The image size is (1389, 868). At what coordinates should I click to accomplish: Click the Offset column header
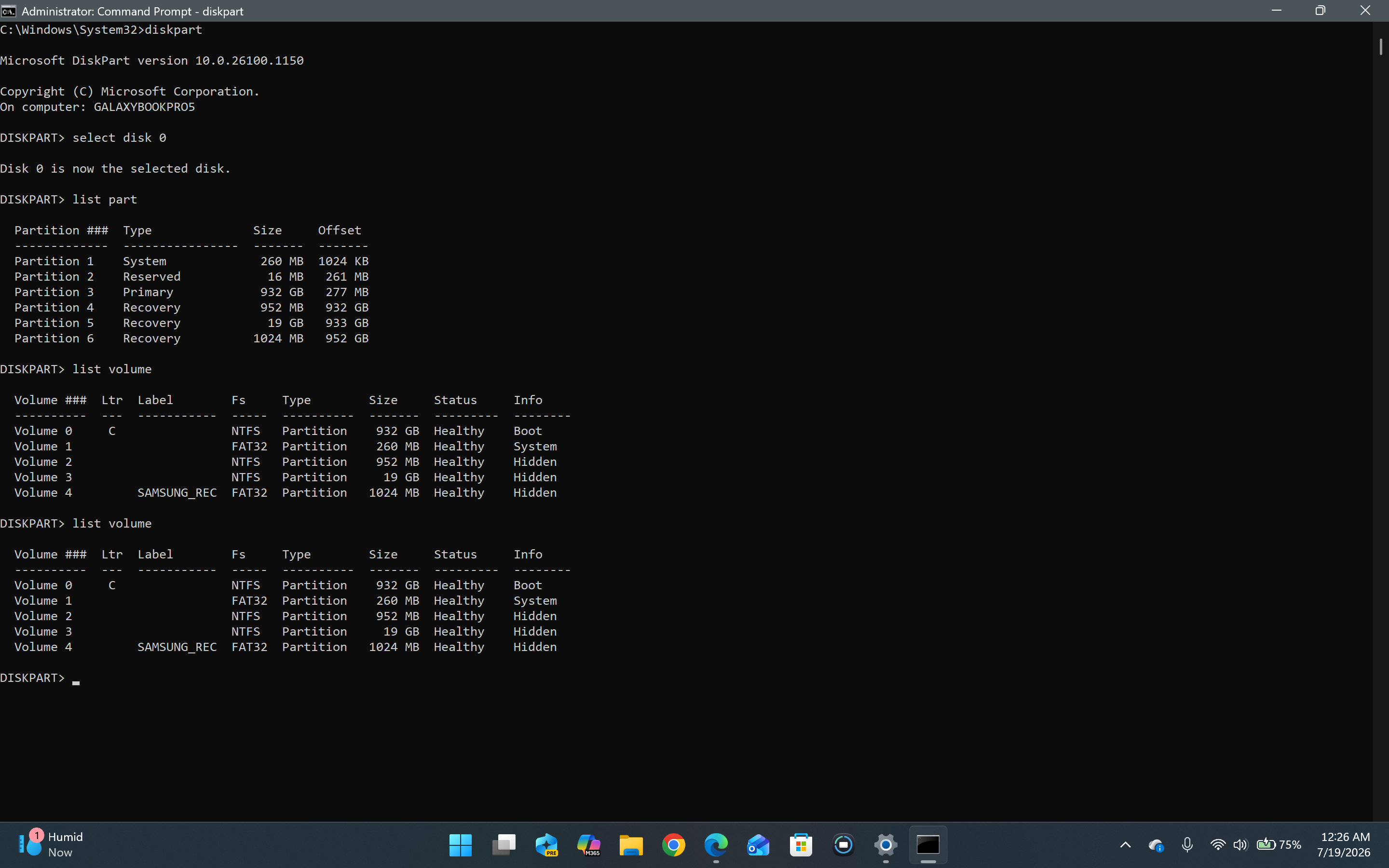click(x=340, y=230)
